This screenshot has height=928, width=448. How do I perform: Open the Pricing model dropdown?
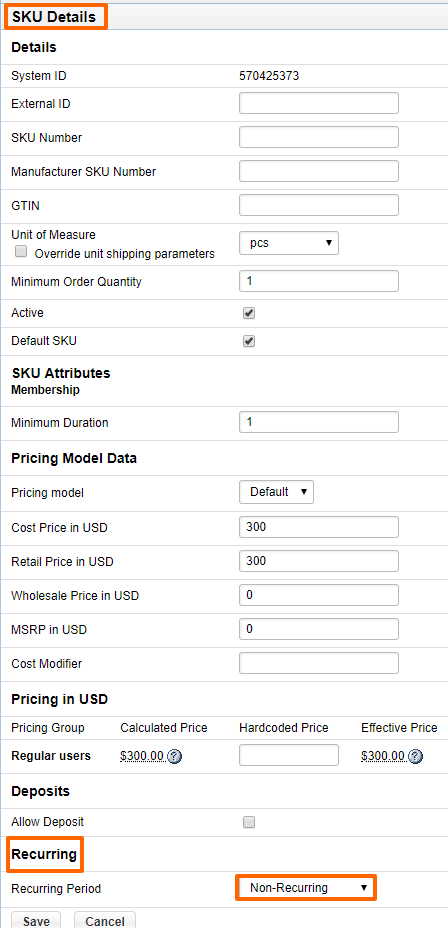pyautogui.click(x=276, y=492)
